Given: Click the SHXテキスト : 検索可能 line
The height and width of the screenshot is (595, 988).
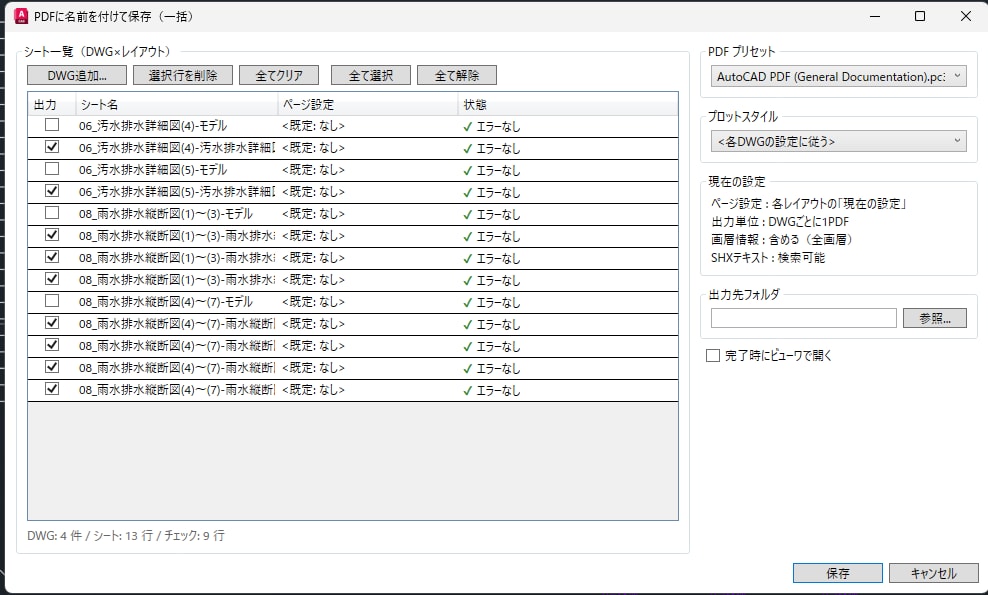Looking at the screenshot, I should click(768, 258).
